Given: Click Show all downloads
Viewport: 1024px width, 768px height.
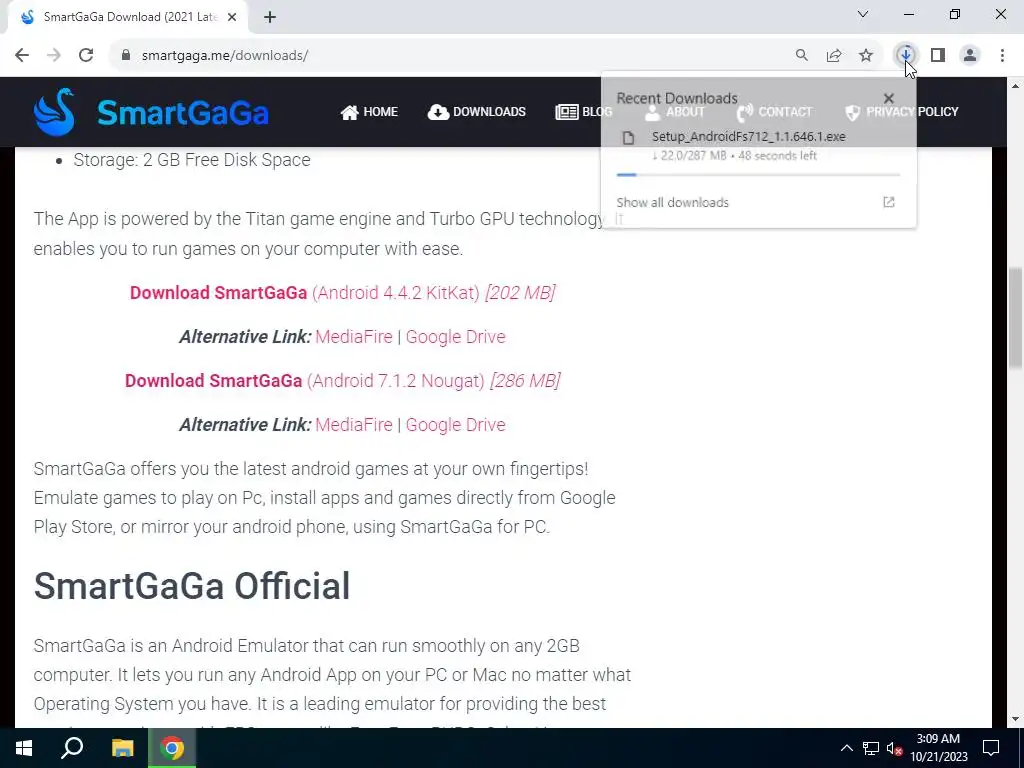Looking at the screenshot, I should point(673,202).
